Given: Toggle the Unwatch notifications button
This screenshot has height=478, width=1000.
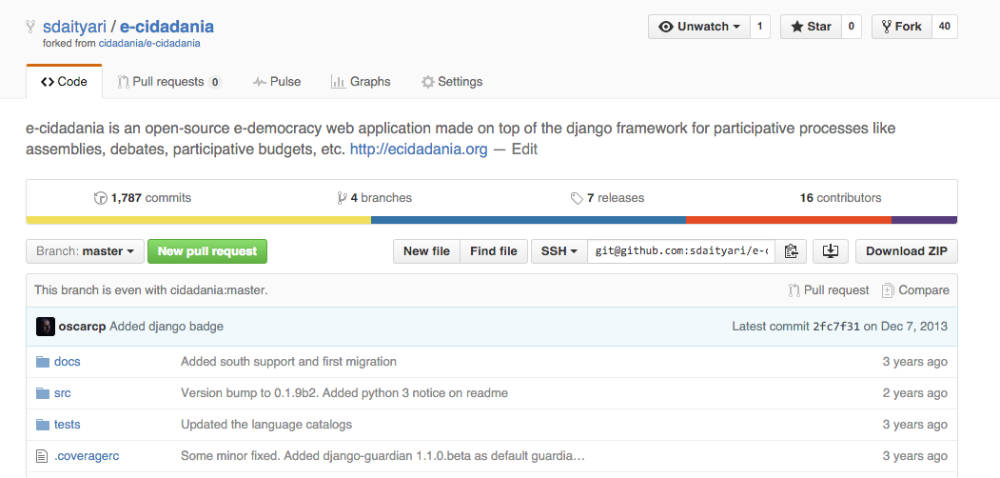Looking at the screenshot, I should point(699,27).
